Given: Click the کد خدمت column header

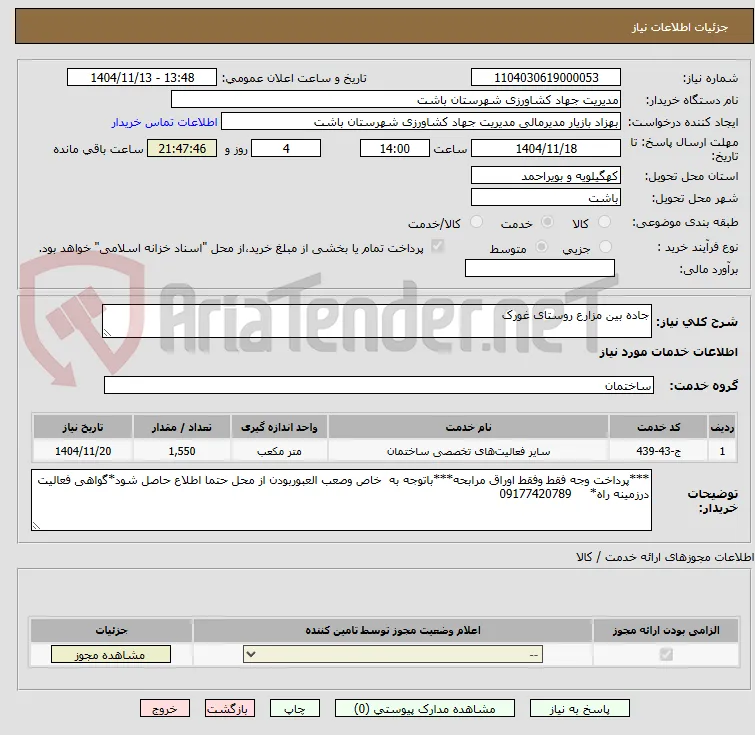Looking at the screenshot, I should [x=658, y=427].
